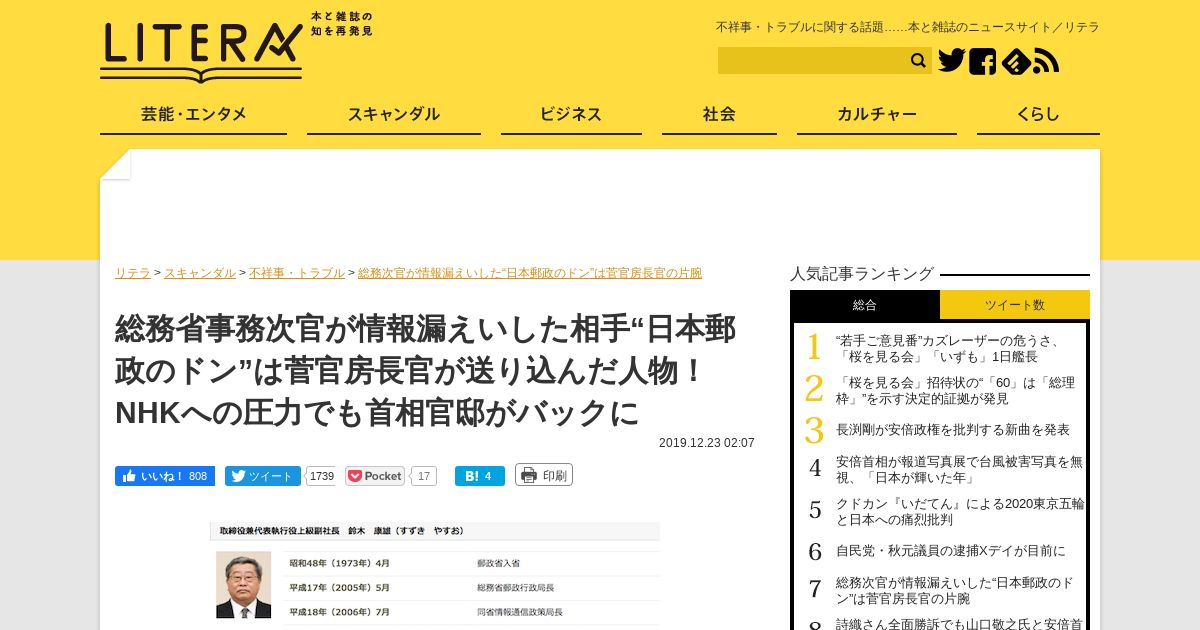This screenshot has height=630, width=1200.
Task: Open LITERA Twitter page icon
Action: [x=951, y=61]
